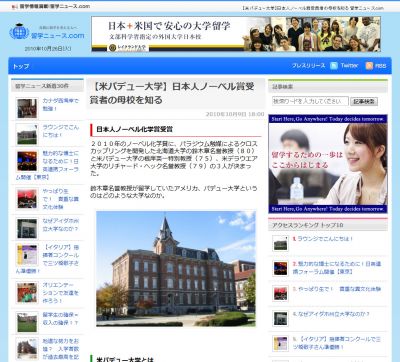Click the アクセスランキング トップ10 heading
This screenshot has height=362, width=400.
pyautogui.click(x=307, y=225)
